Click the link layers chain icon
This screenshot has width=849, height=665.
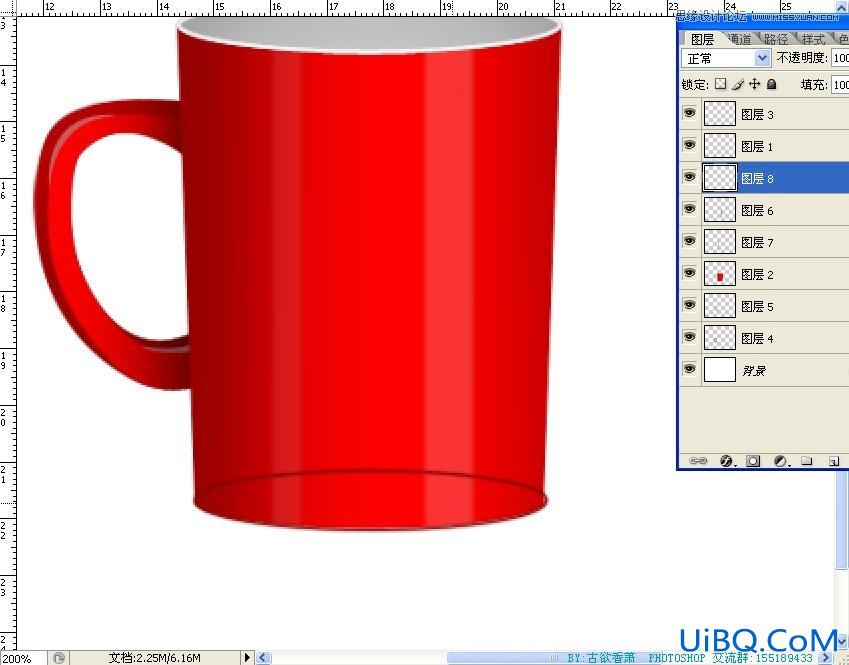698,461
